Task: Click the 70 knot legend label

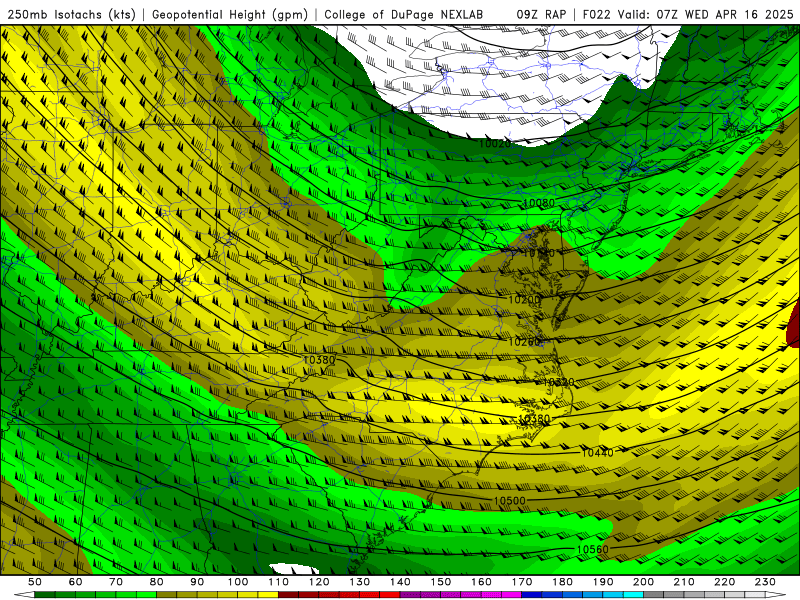Action: click(116, 582)
